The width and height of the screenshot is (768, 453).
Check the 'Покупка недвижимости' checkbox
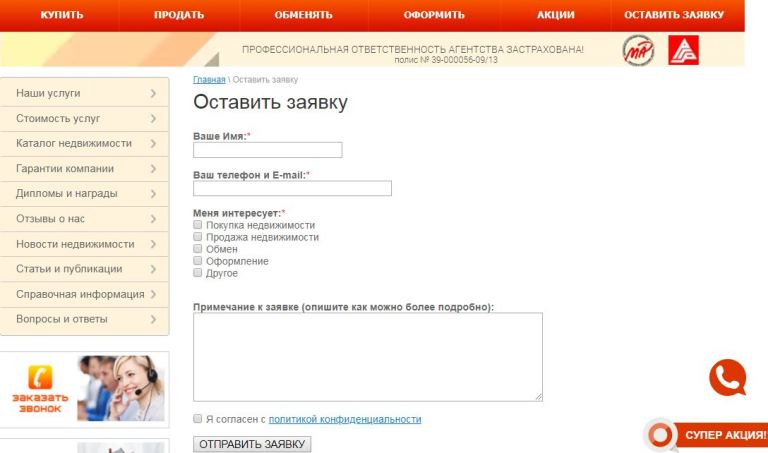pyautogui.click(x=197, y=225)
